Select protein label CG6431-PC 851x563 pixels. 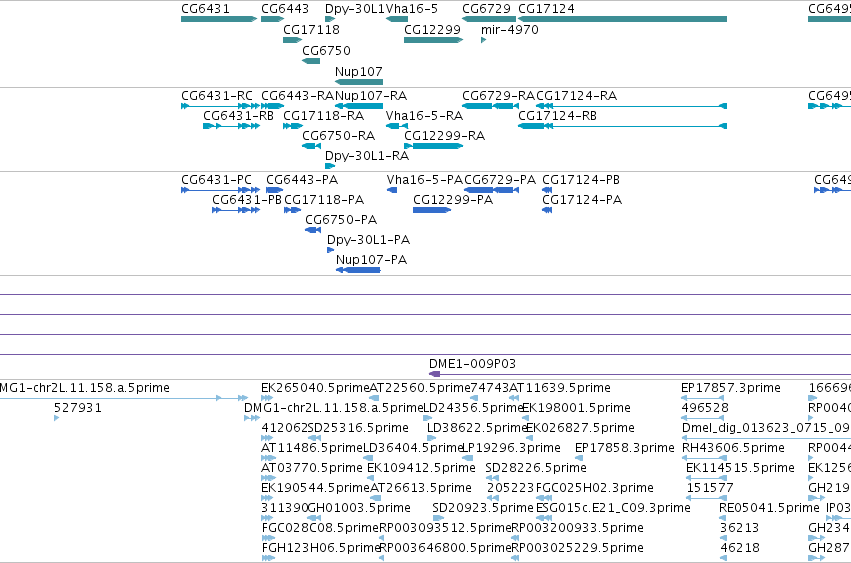point(217,180)
